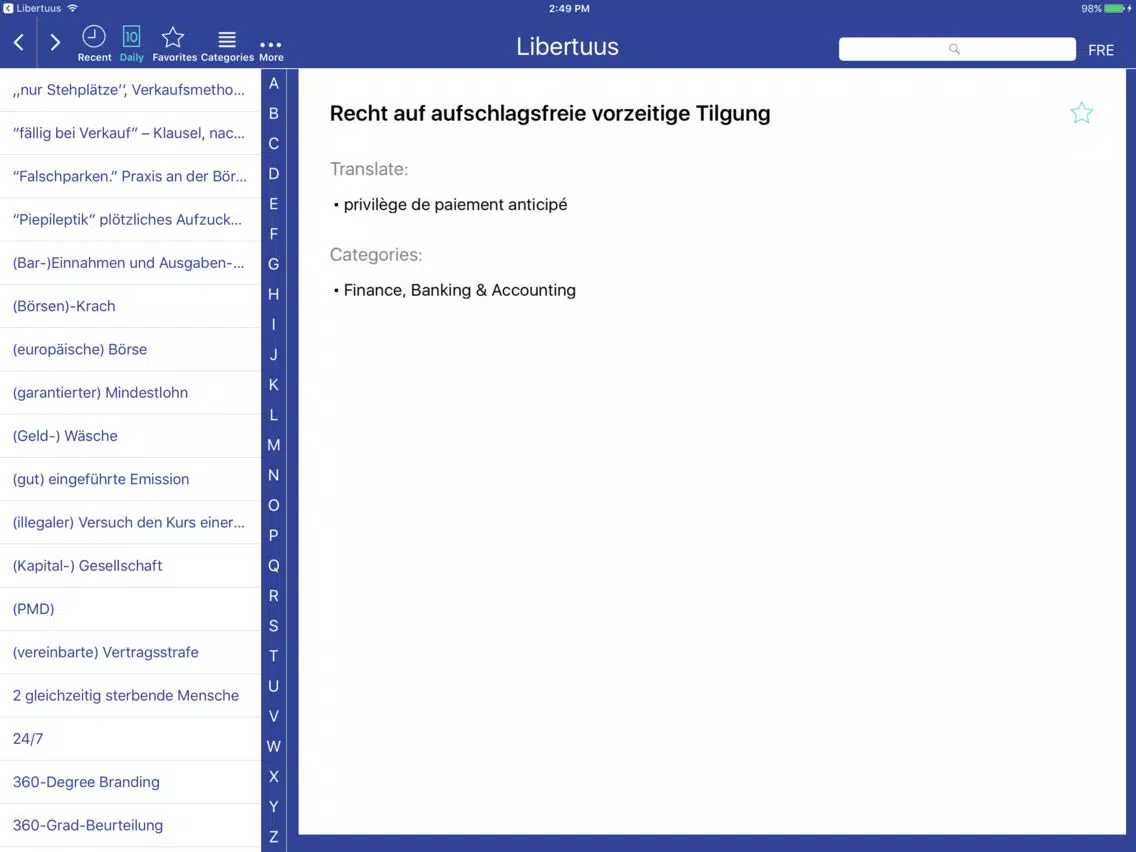
Task: Go forward with the right arrow
Action: (x=55, y=42)
